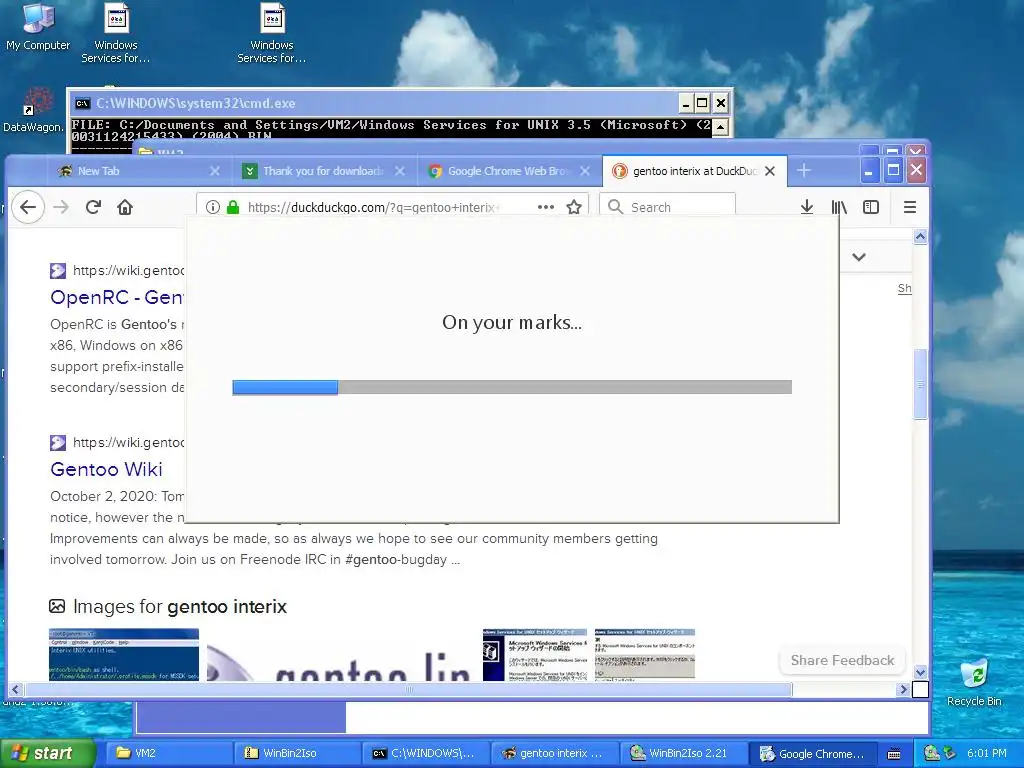Select second Windows Services for desktop file
Screen dimensions: 1024x768
[x=272, y=33]
